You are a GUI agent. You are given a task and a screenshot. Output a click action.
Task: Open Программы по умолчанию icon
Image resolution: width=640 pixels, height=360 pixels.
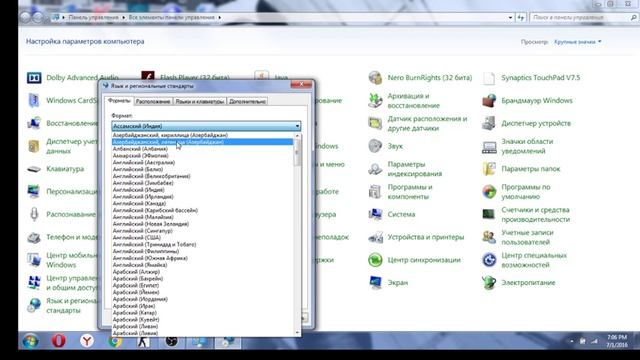[x=489, y=192]
